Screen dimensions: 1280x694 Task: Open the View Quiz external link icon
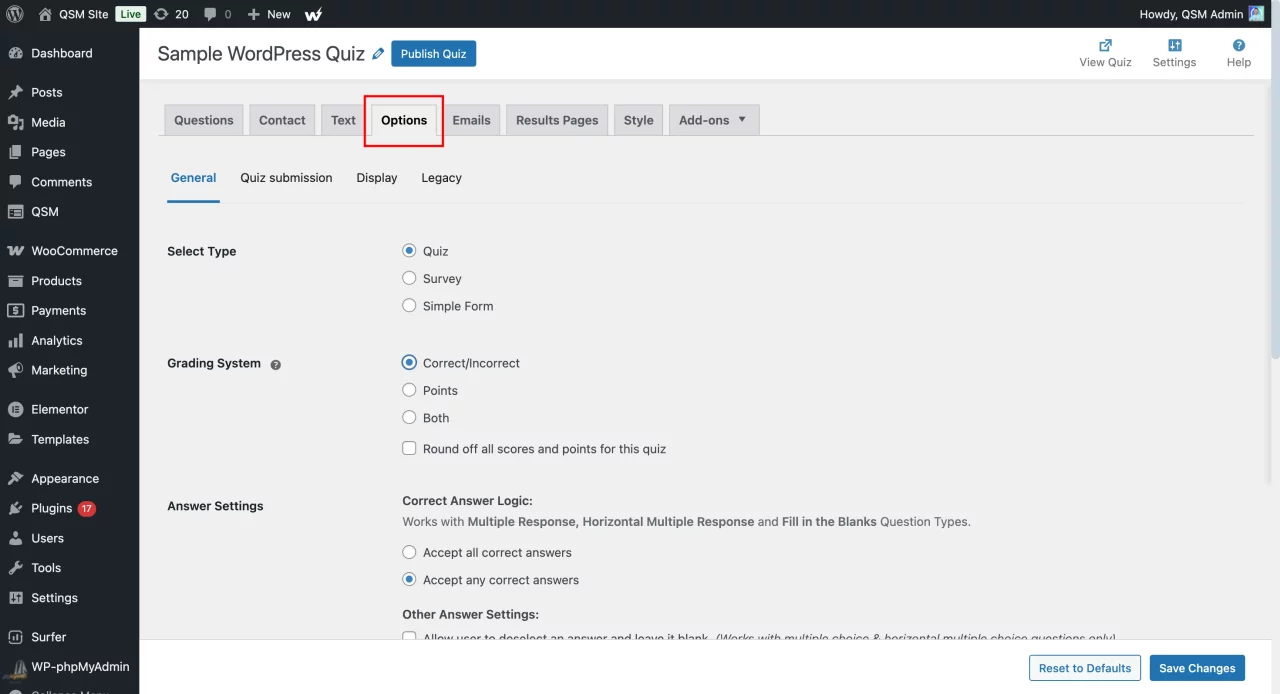point(1105,46)
